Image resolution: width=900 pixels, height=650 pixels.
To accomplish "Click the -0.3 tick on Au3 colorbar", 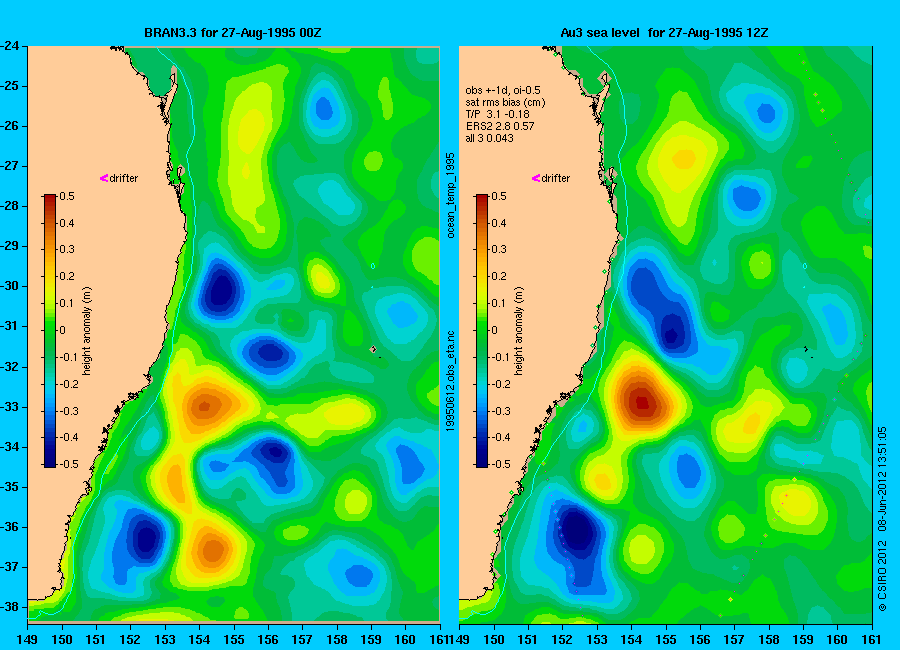I will tap(501, 411).
